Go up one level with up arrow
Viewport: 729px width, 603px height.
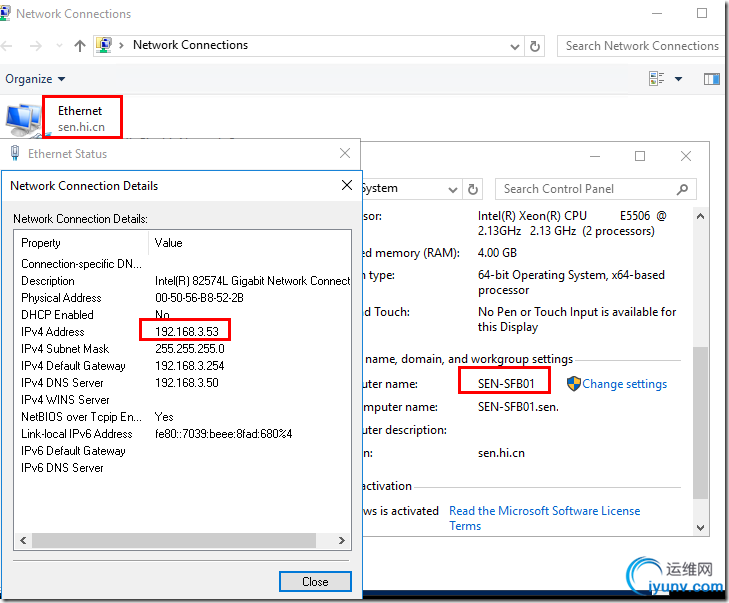[x=80, y=46]
